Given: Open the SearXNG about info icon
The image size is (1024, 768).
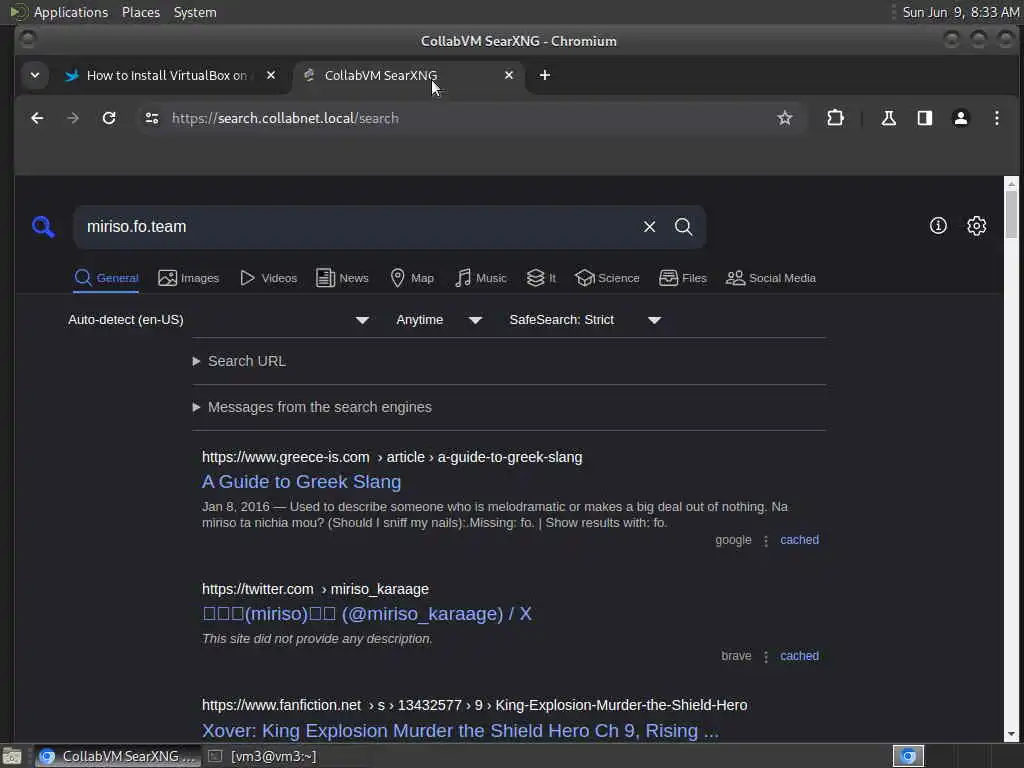Looking at the screenshot, I should 938,226.
